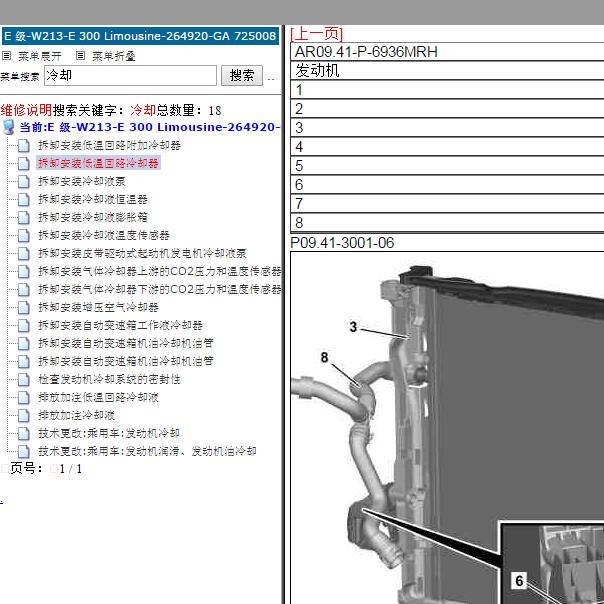Click document icon for 拆卸安装自动变速箱工作液冷却器
Image resolution: width=604 pixels, height=604 pixels.
[x=24, y=325]
